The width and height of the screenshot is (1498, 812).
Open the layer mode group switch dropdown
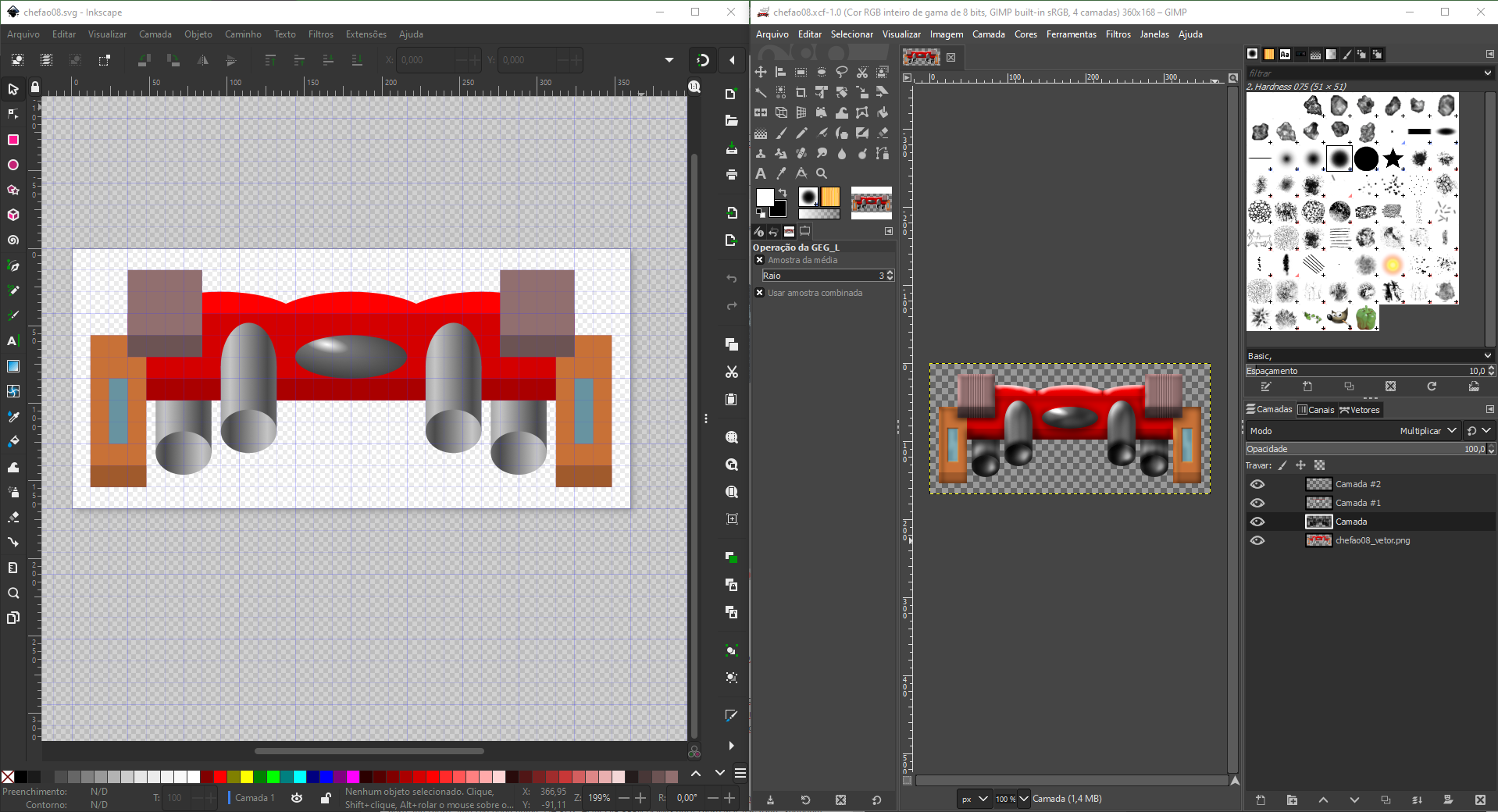(1478, 431)
